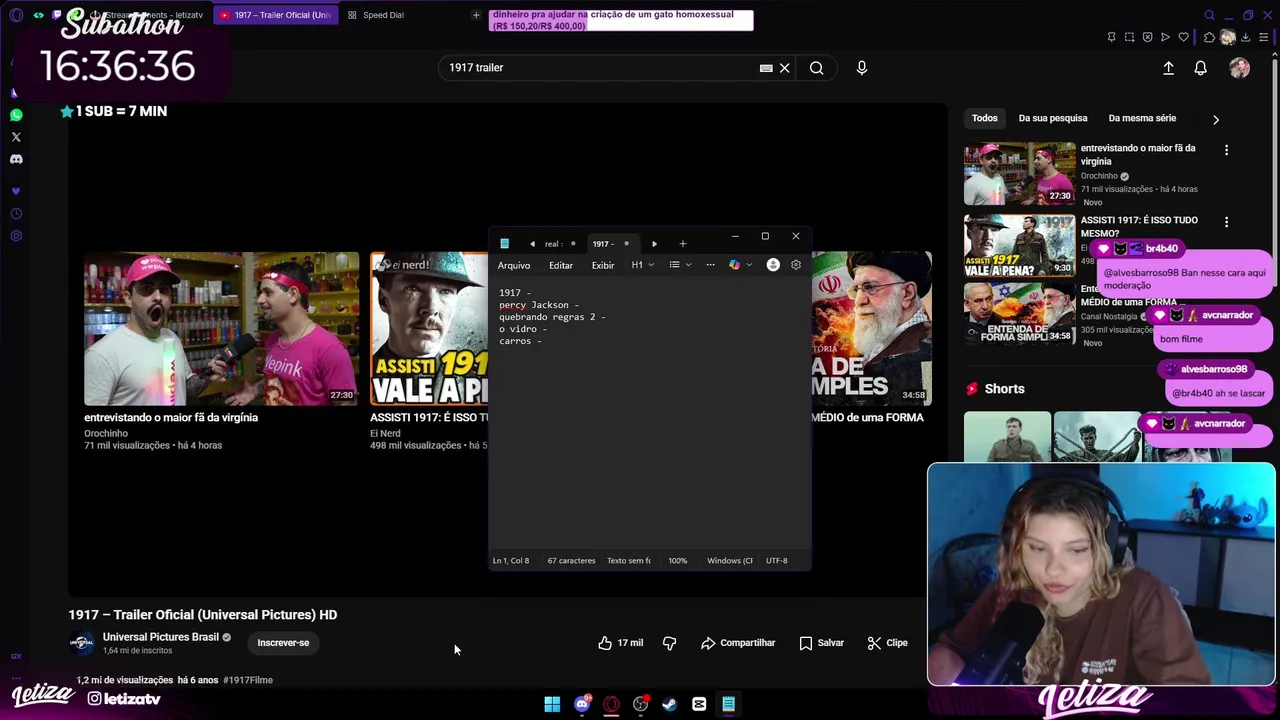Dislike the 1917 trailer video
1280x720 pixels.
(x=670, y=643)
